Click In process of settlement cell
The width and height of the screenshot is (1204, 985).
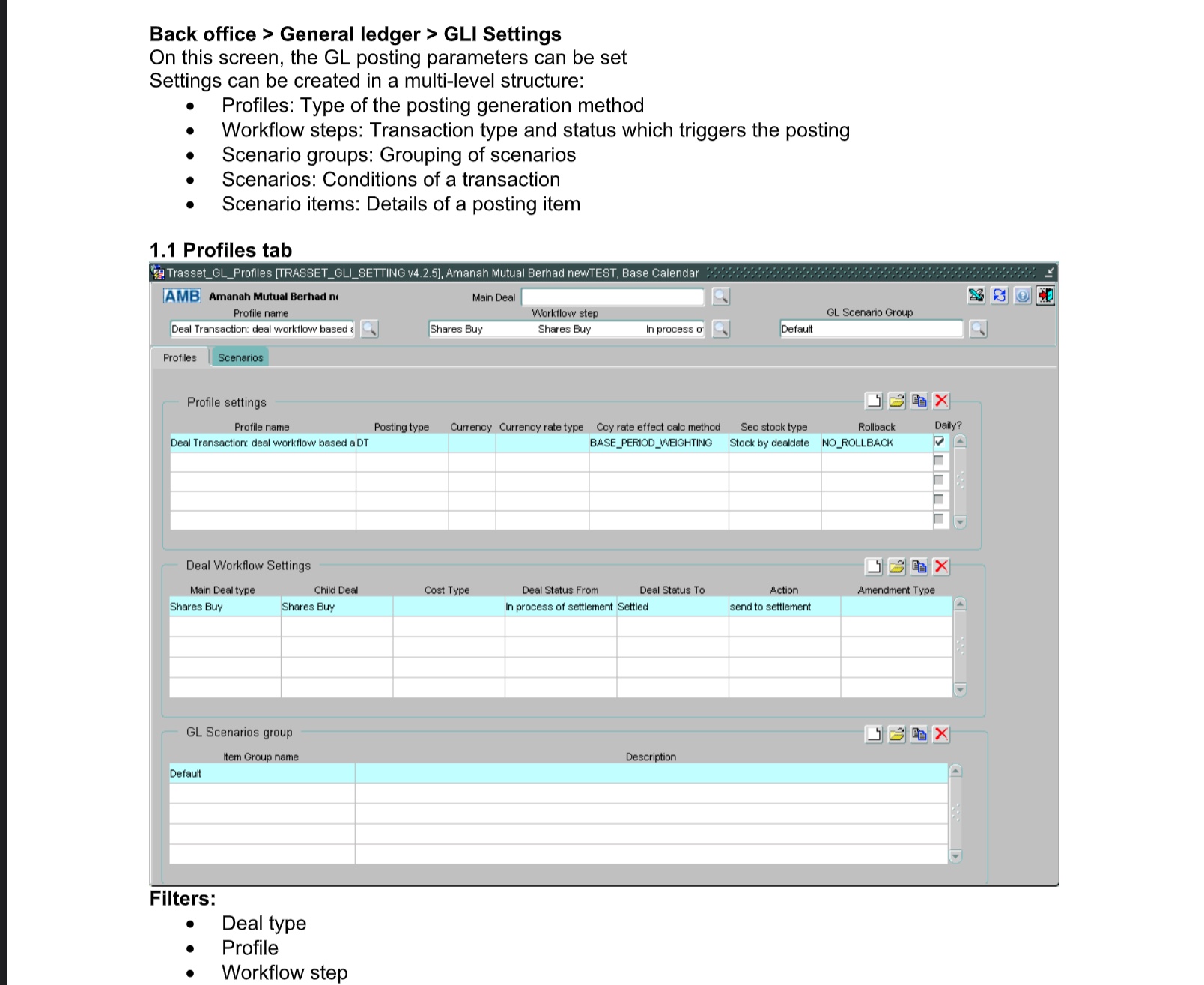pyautogui.click(x=561, y=607)
